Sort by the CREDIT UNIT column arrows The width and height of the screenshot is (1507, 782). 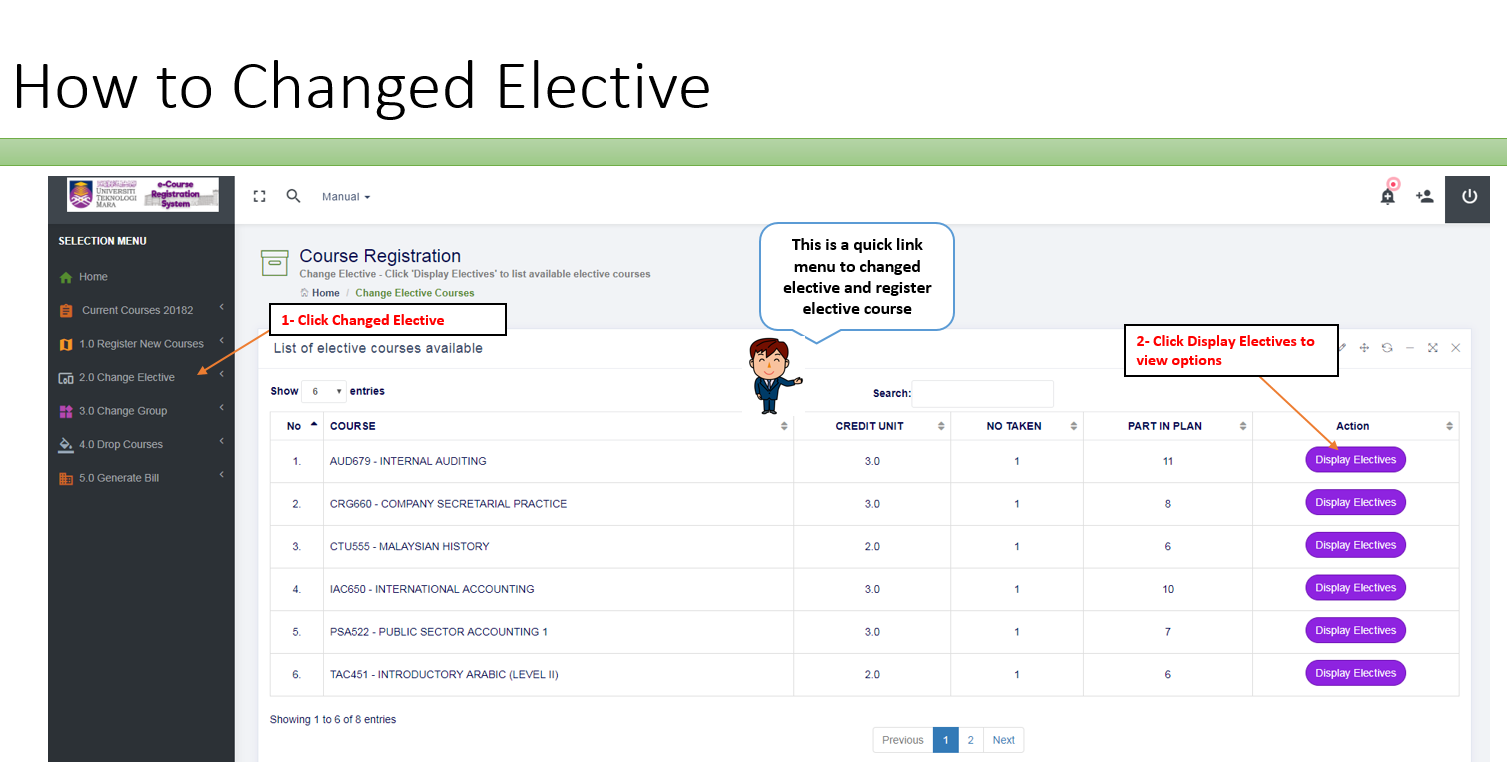tap(941, 426)
